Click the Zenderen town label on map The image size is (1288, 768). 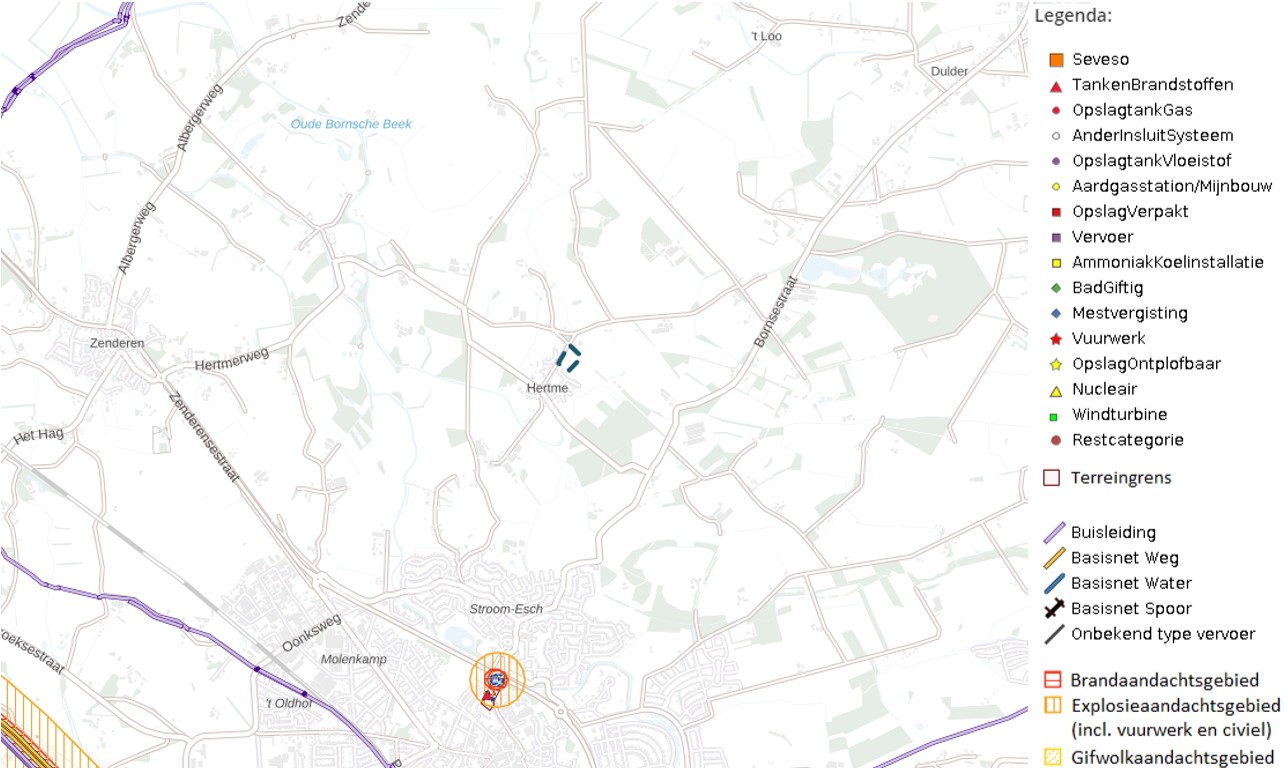pyautogui.click(x=118, y=343)
